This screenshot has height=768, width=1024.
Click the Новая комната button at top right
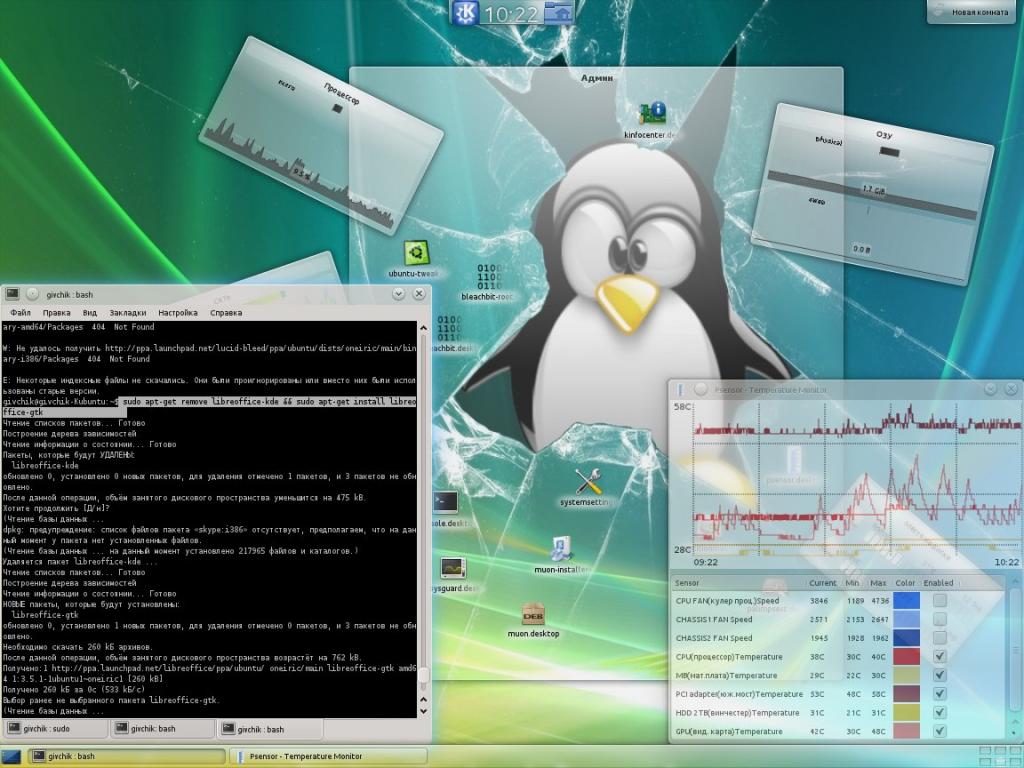973,12
